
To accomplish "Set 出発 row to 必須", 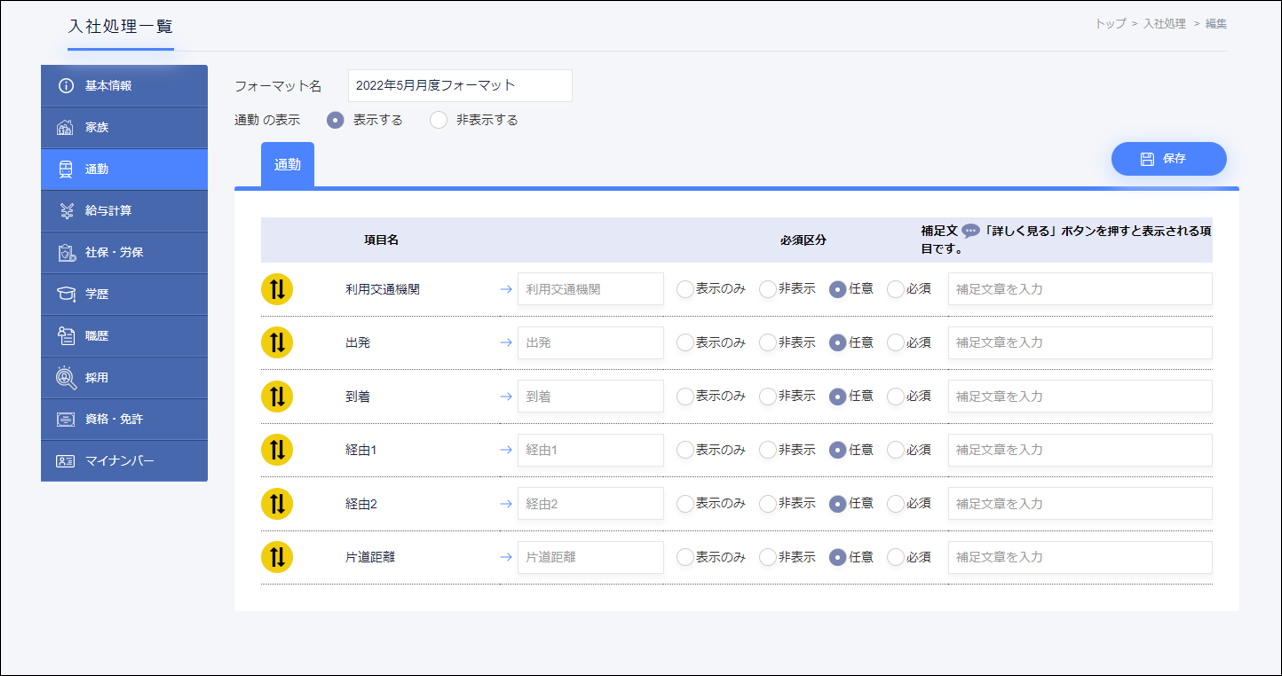I will (x=895, y=343).
